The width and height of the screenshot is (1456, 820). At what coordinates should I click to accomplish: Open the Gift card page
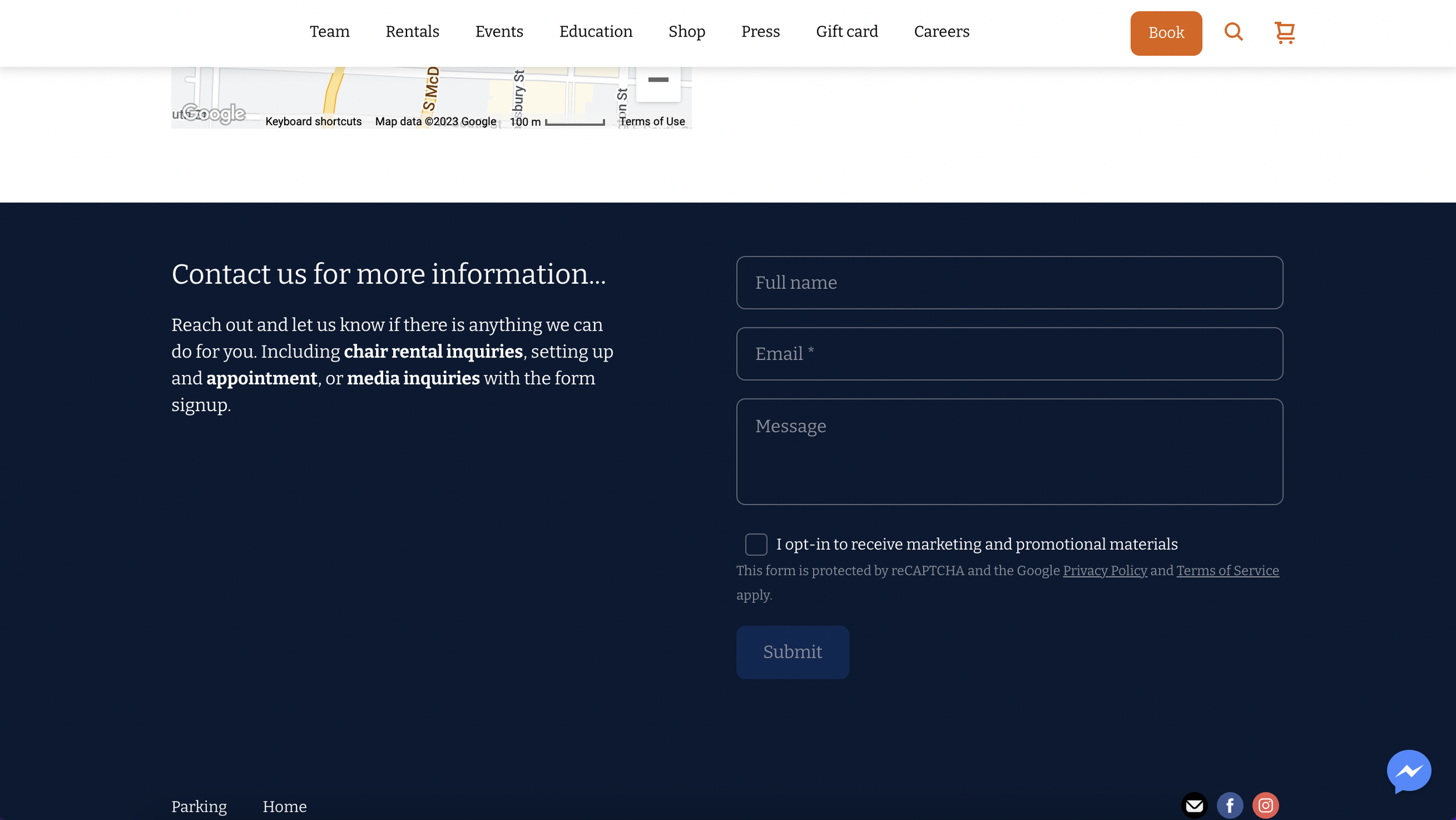tap(846, 32)
